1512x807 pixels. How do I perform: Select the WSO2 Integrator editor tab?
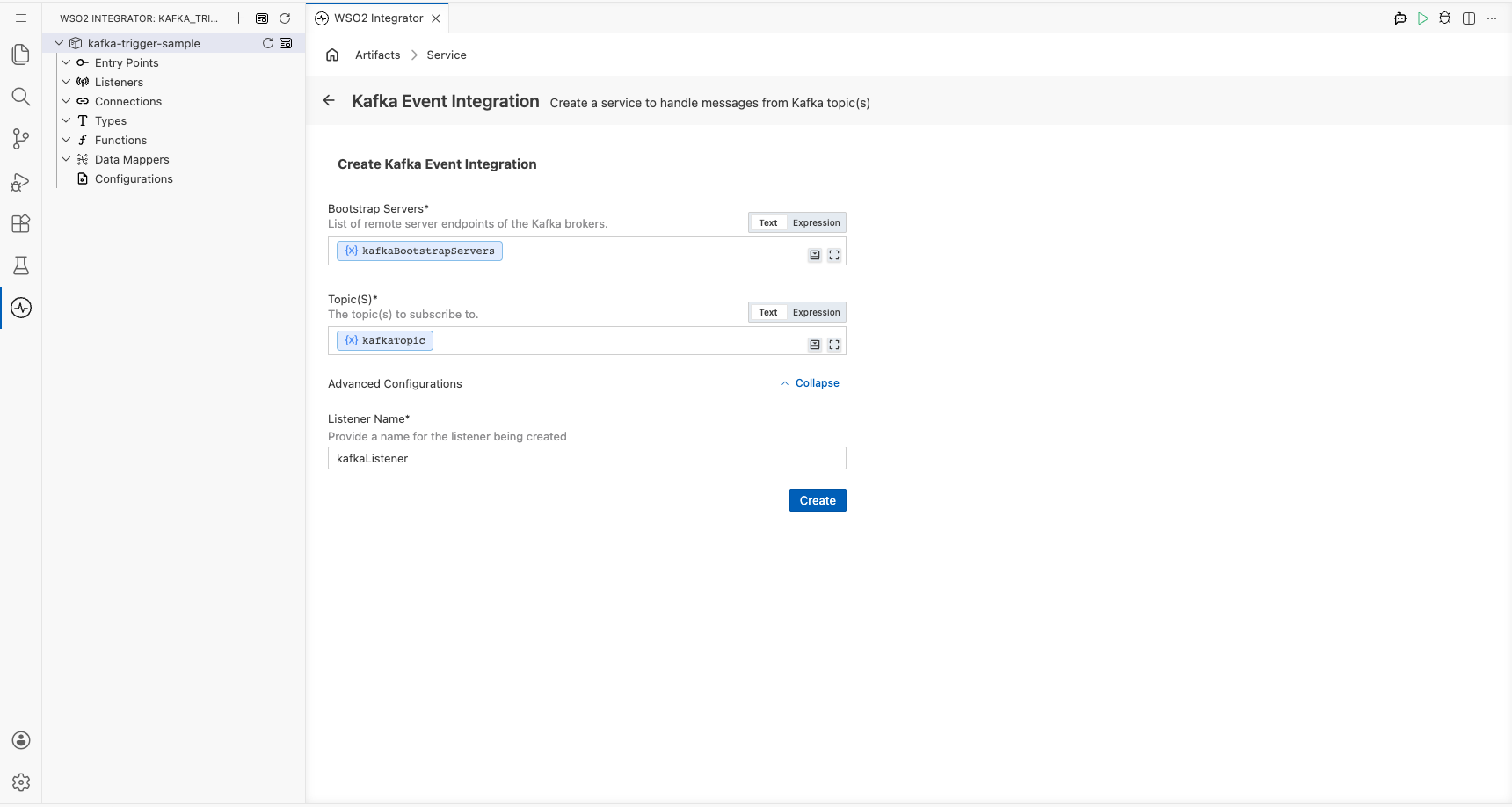378,18
